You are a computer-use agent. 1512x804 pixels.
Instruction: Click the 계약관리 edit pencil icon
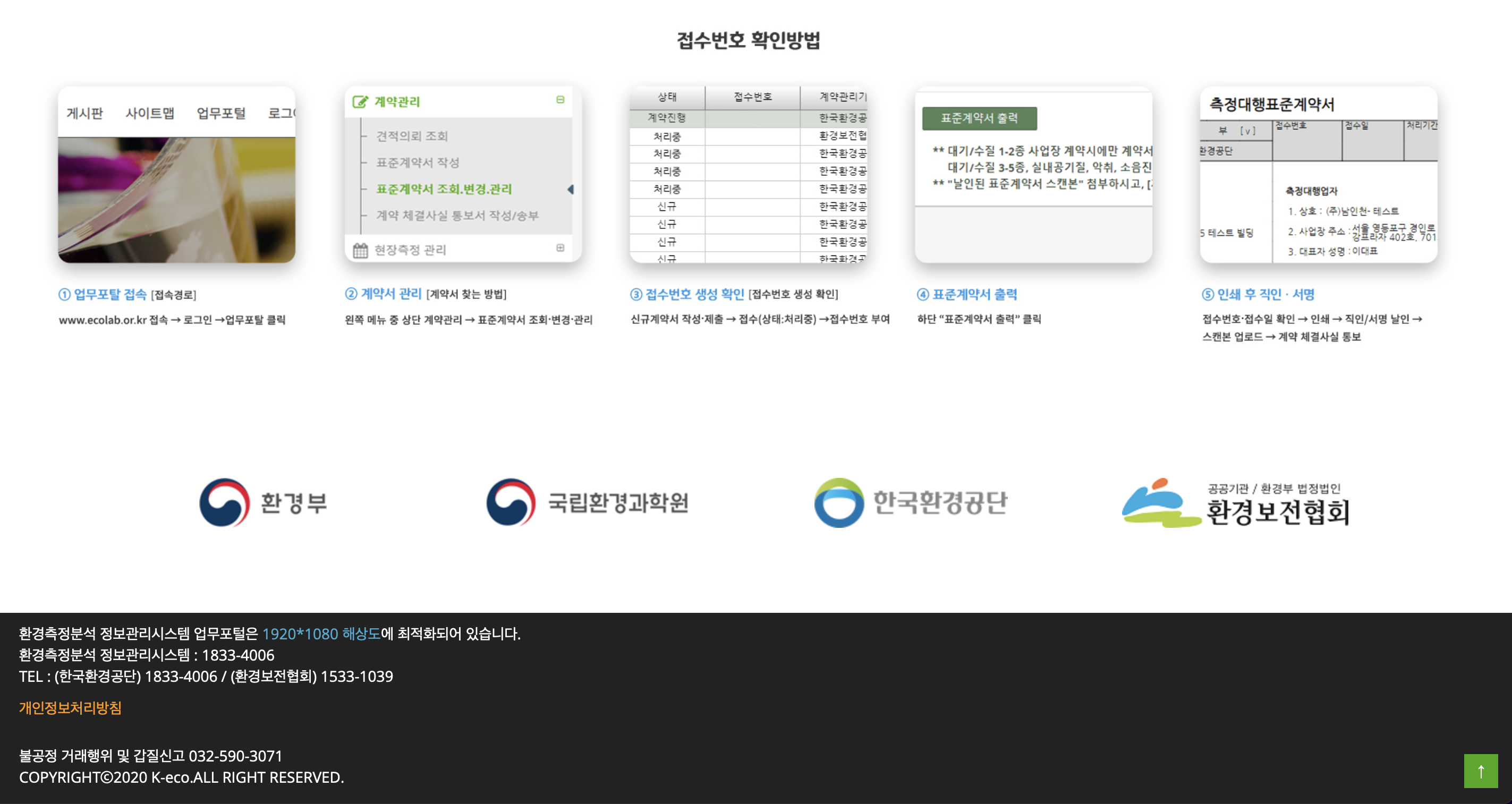click(360, 102)
